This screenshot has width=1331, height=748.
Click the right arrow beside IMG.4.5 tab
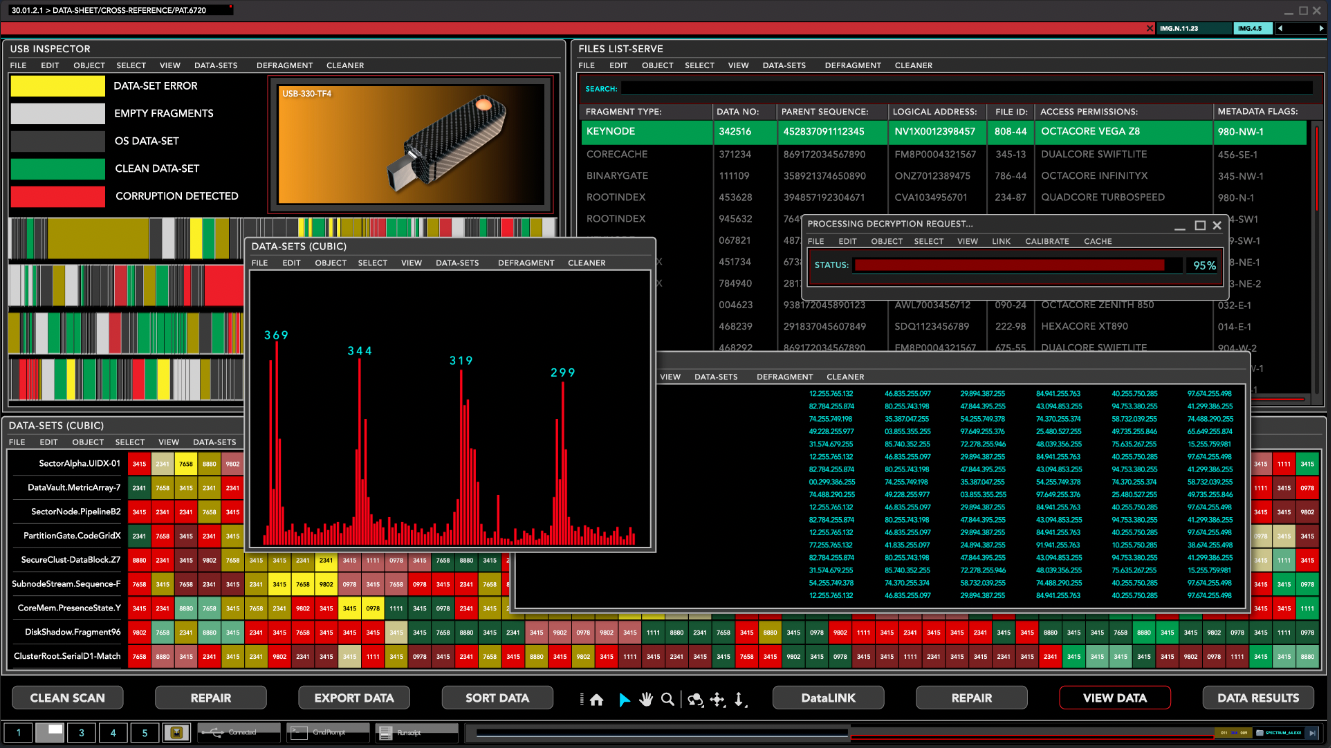click(x=1320, y=29)
